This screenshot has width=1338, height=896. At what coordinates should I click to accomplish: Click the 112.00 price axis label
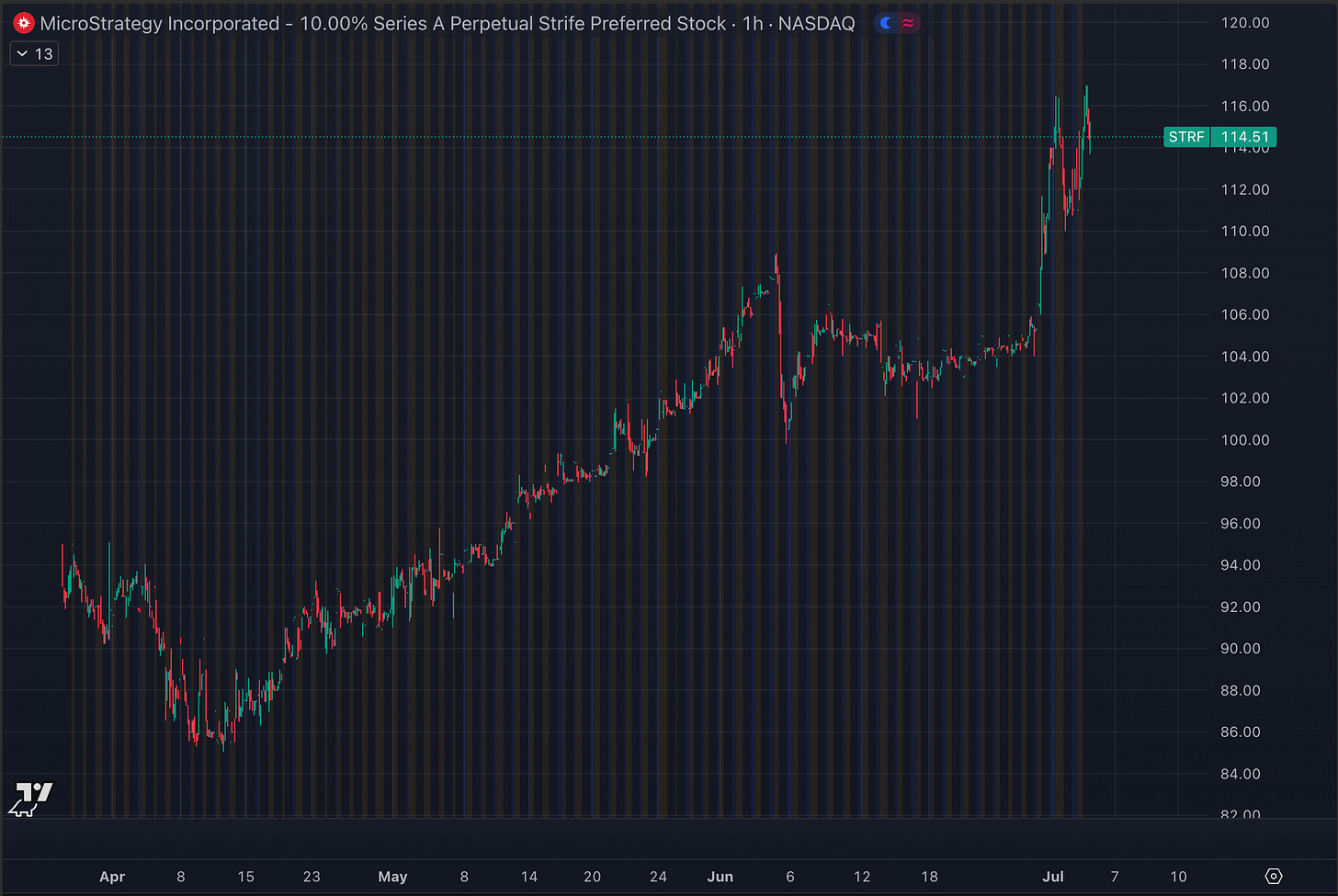point(1245,189)
